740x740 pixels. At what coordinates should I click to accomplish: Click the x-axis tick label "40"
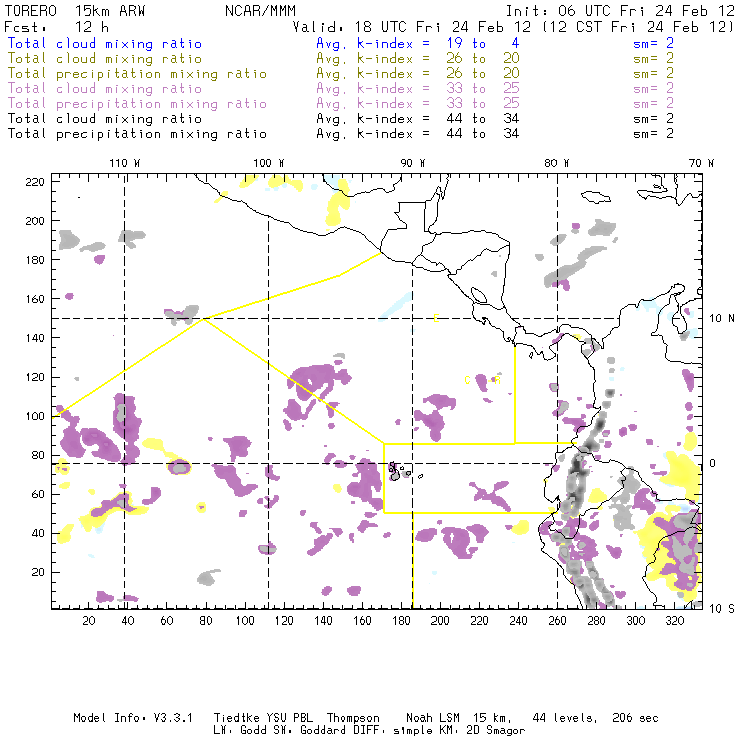point(128,621)
